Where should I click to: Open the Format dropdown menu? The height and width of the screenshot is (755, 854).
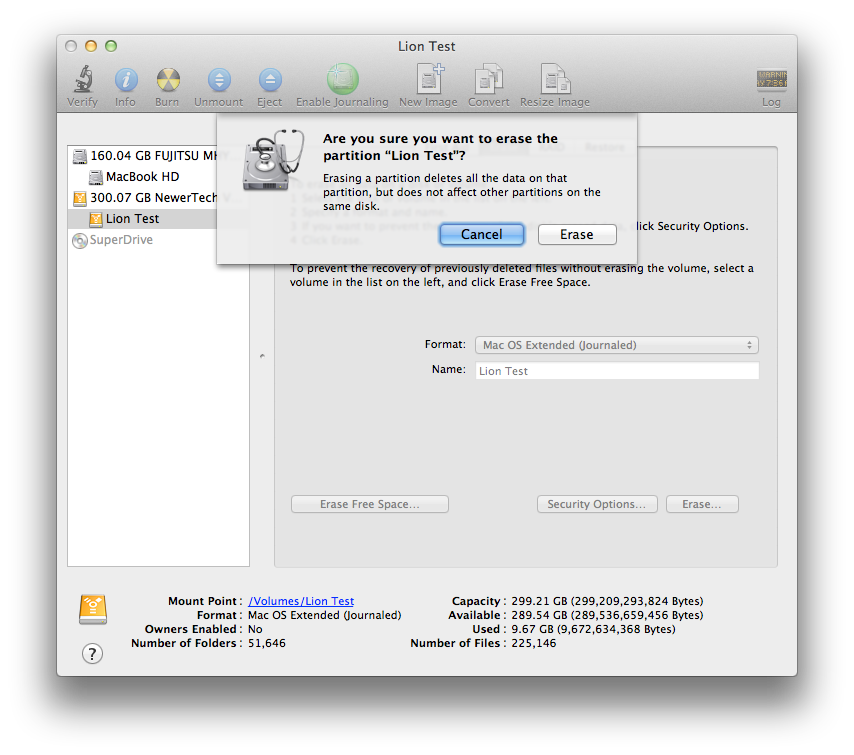pyautogui.click(x=617, y=345)
